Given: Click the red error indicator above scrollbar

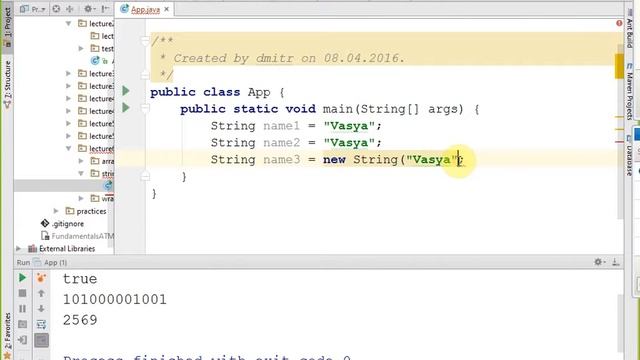Looking at the screenshot, I should (619, 23).
